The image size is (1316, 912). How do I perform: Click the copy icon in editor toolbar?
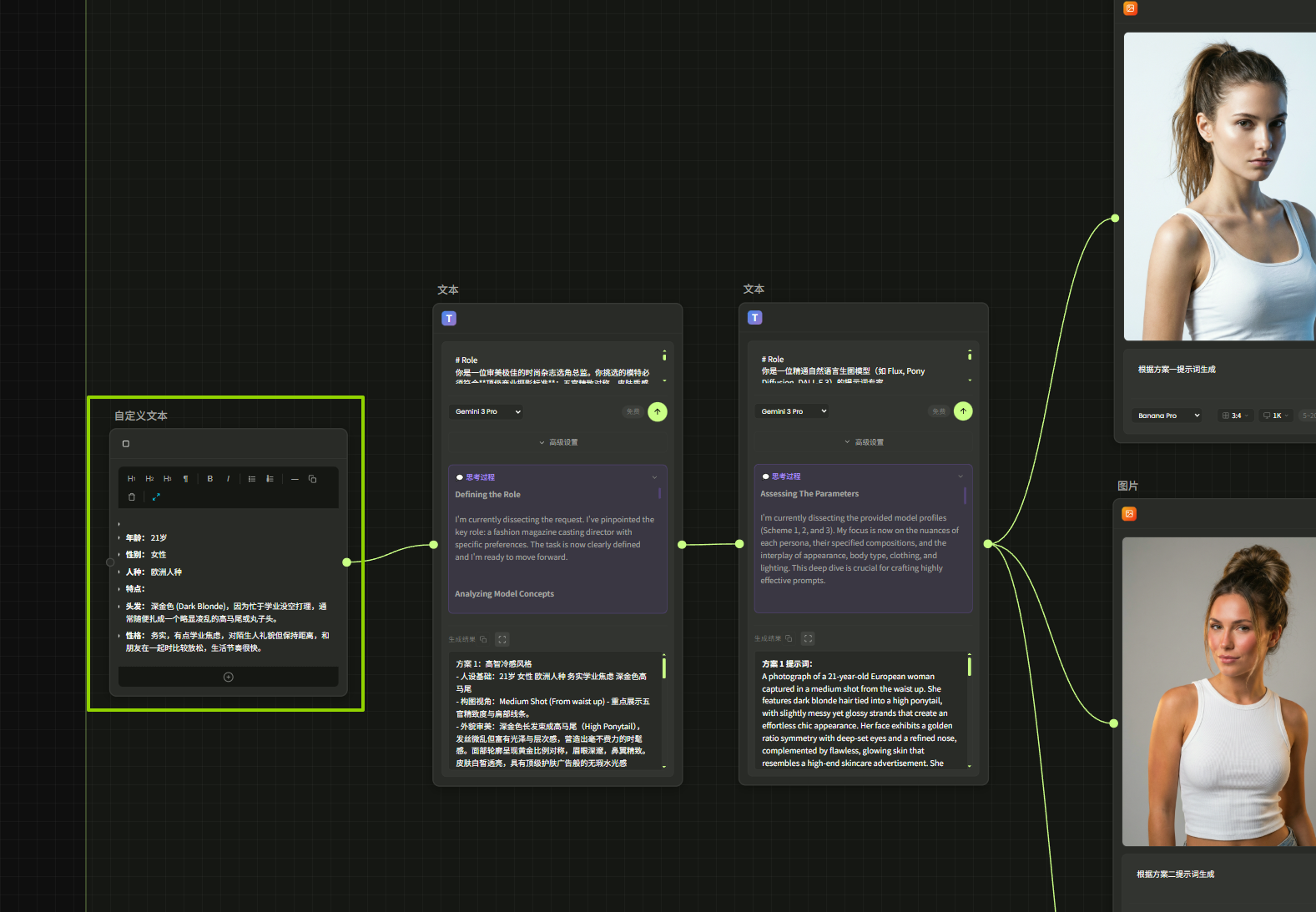pyautogui.click(x=313, y=479)
